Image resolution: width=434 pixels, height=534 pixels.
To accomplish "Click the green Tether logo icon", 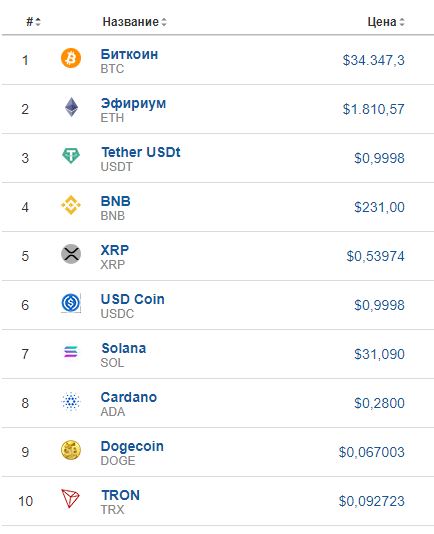I will [71, 156].
